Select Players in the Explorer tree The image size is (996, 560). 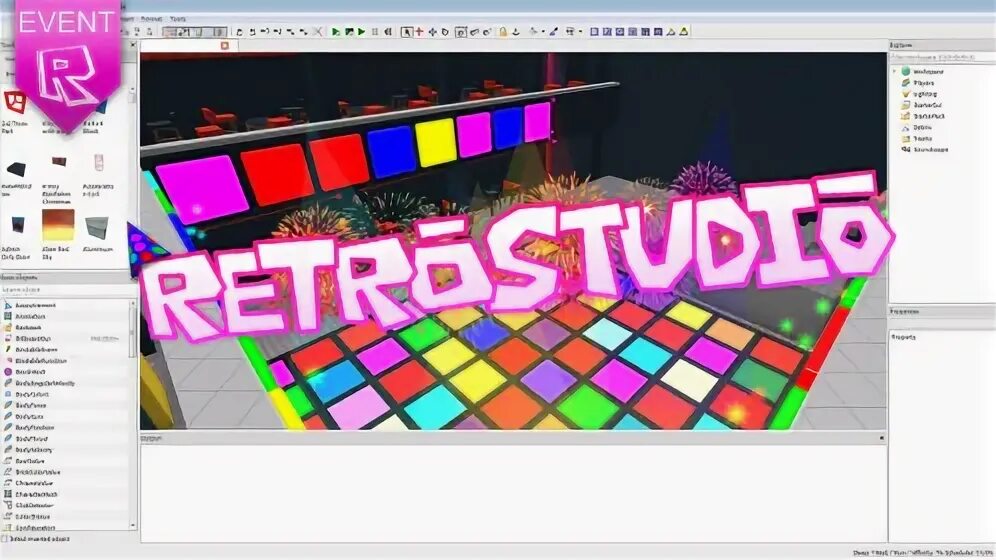[x=923, y=83]
